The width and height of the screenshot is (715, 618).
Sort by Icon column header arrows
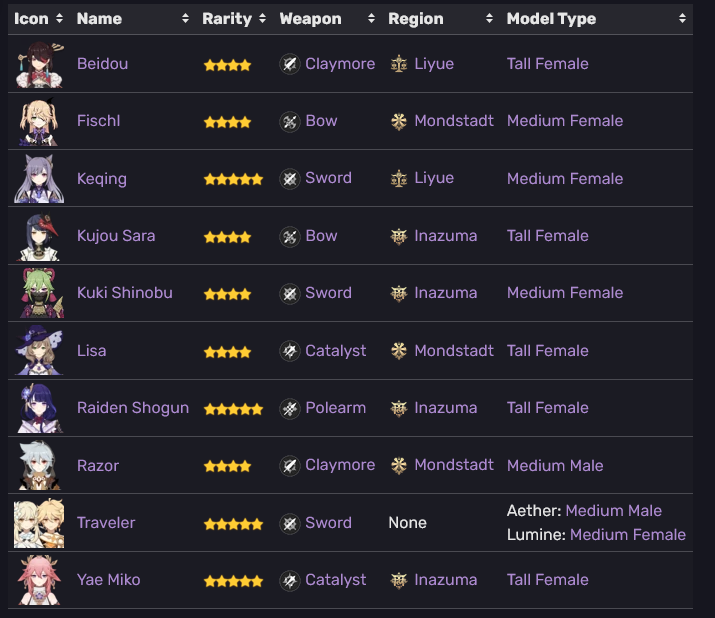[59, 18]
